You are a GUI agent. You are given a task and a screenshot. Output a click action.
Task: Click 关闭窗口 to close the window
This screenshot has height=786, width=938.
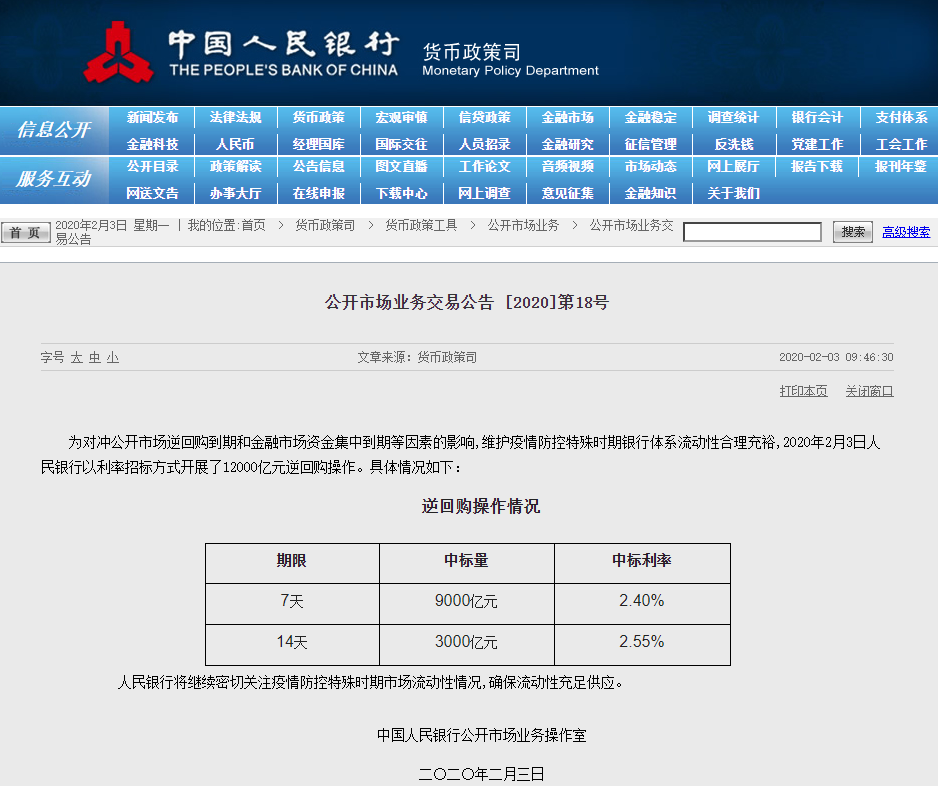[x=869, y=391]
